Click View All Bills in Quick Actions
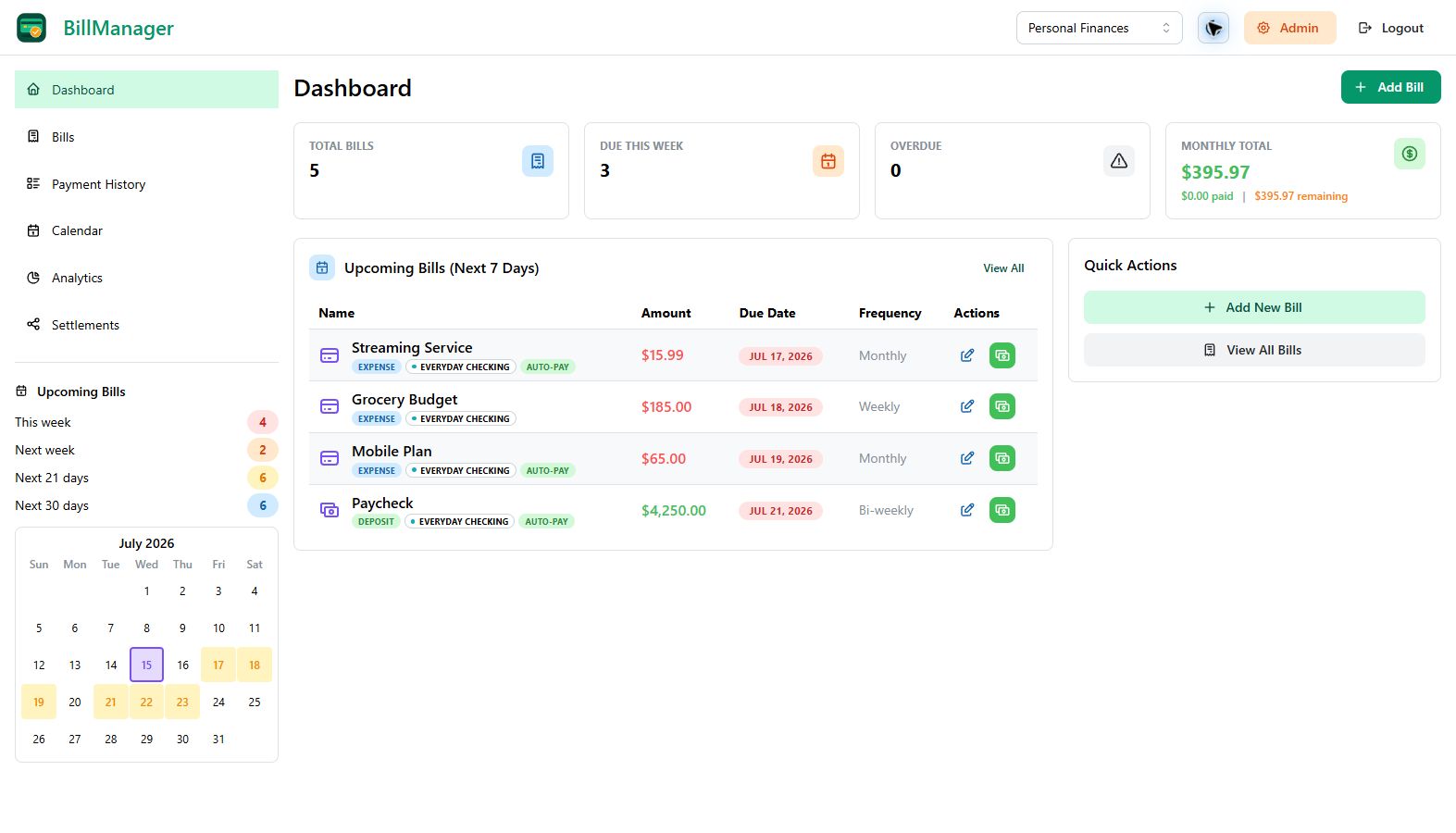 point(1254,350)
